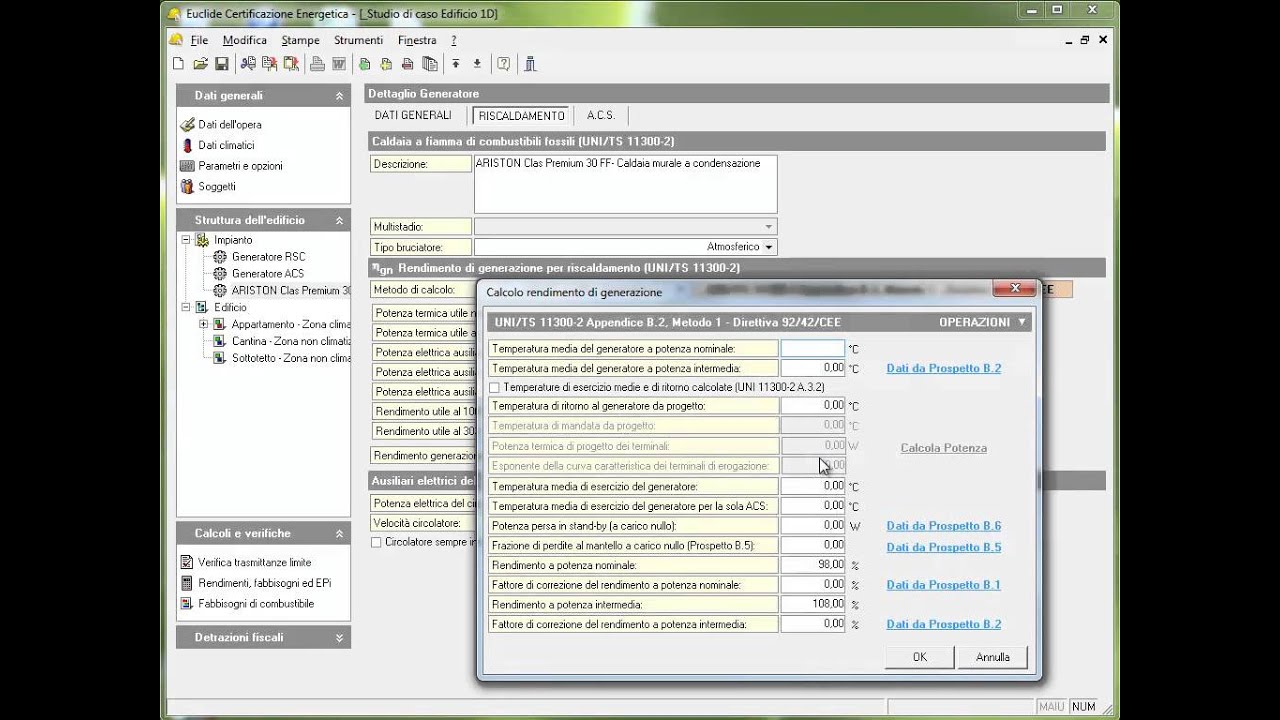Screen dimensions: 1280x720
Task: Collapse the Struttura dell'edificio panel
Action: click(339, 220)
